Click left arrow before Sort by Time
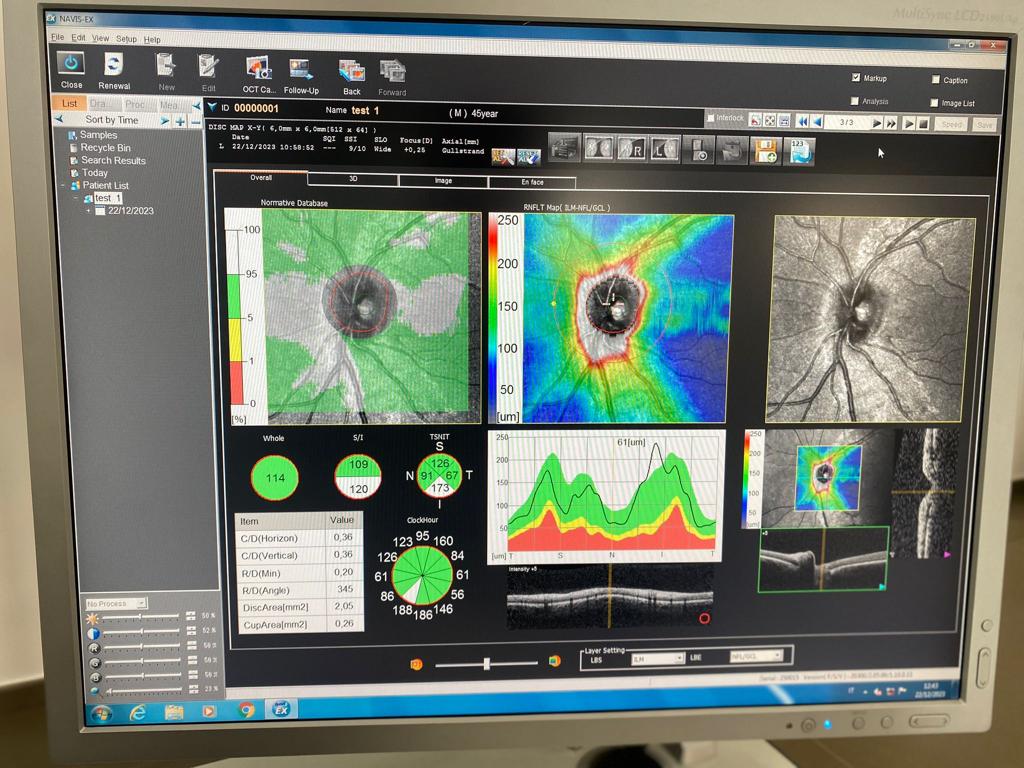The image size is (1024, 768). point(59,119)
